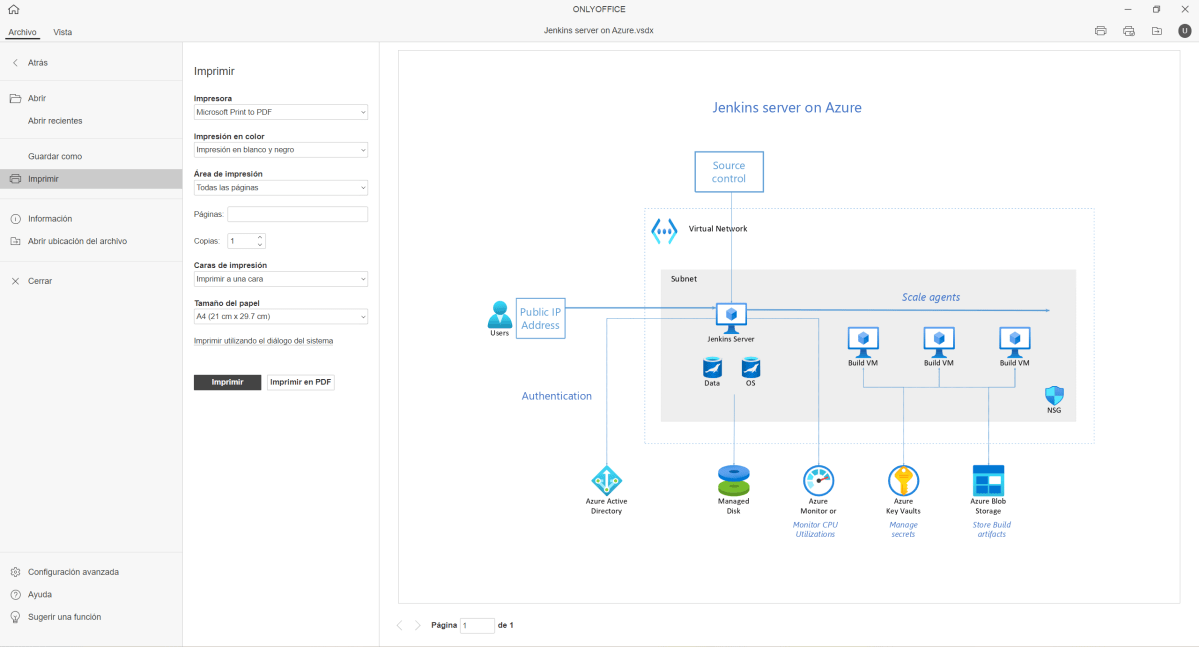This screenshot has width=1199, height=647.
Task: Open the Caras de impresión dropdown
Action: click(280, 279)
